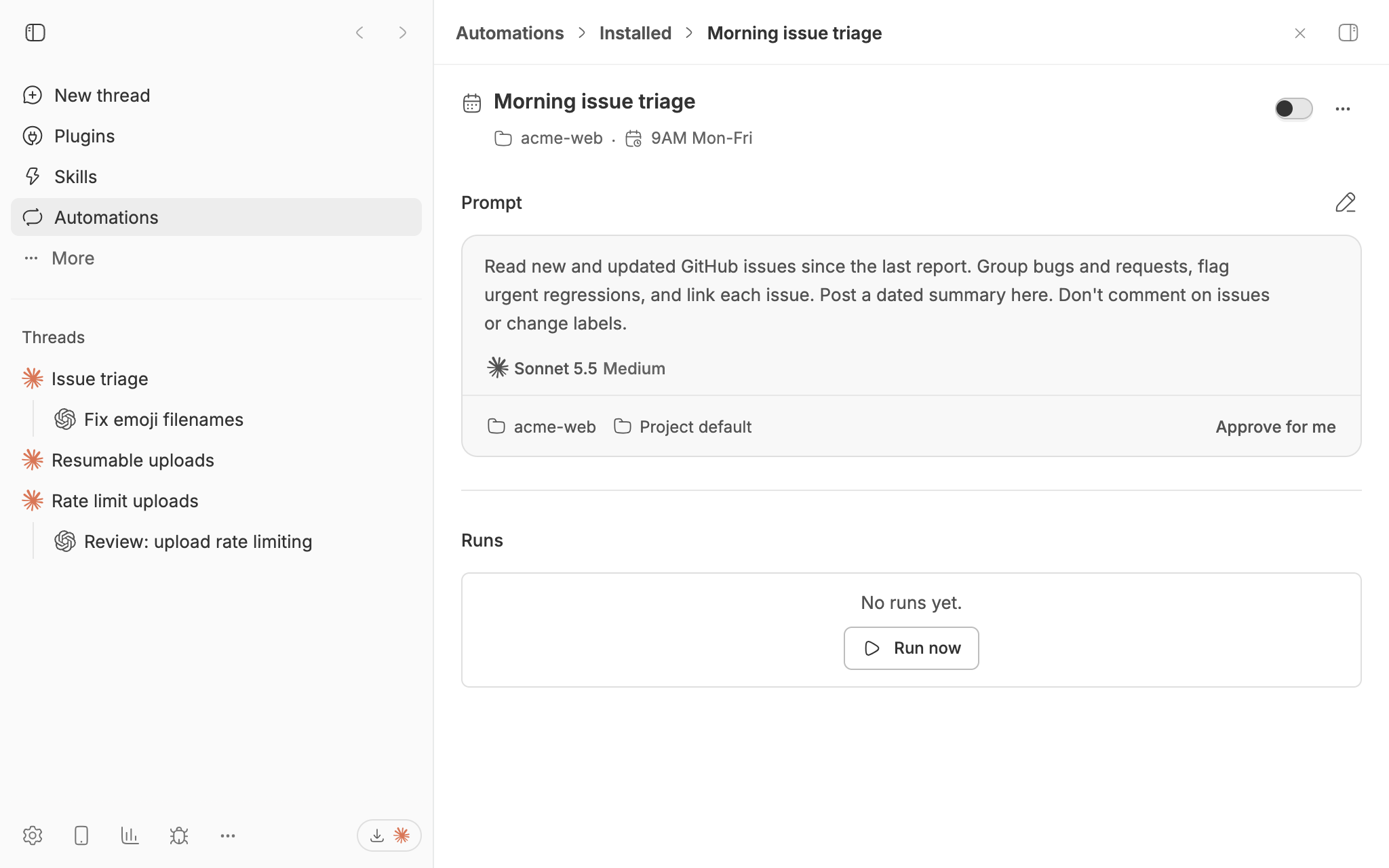
Task: Navigate back with left arrow
Action: point(359,33)
